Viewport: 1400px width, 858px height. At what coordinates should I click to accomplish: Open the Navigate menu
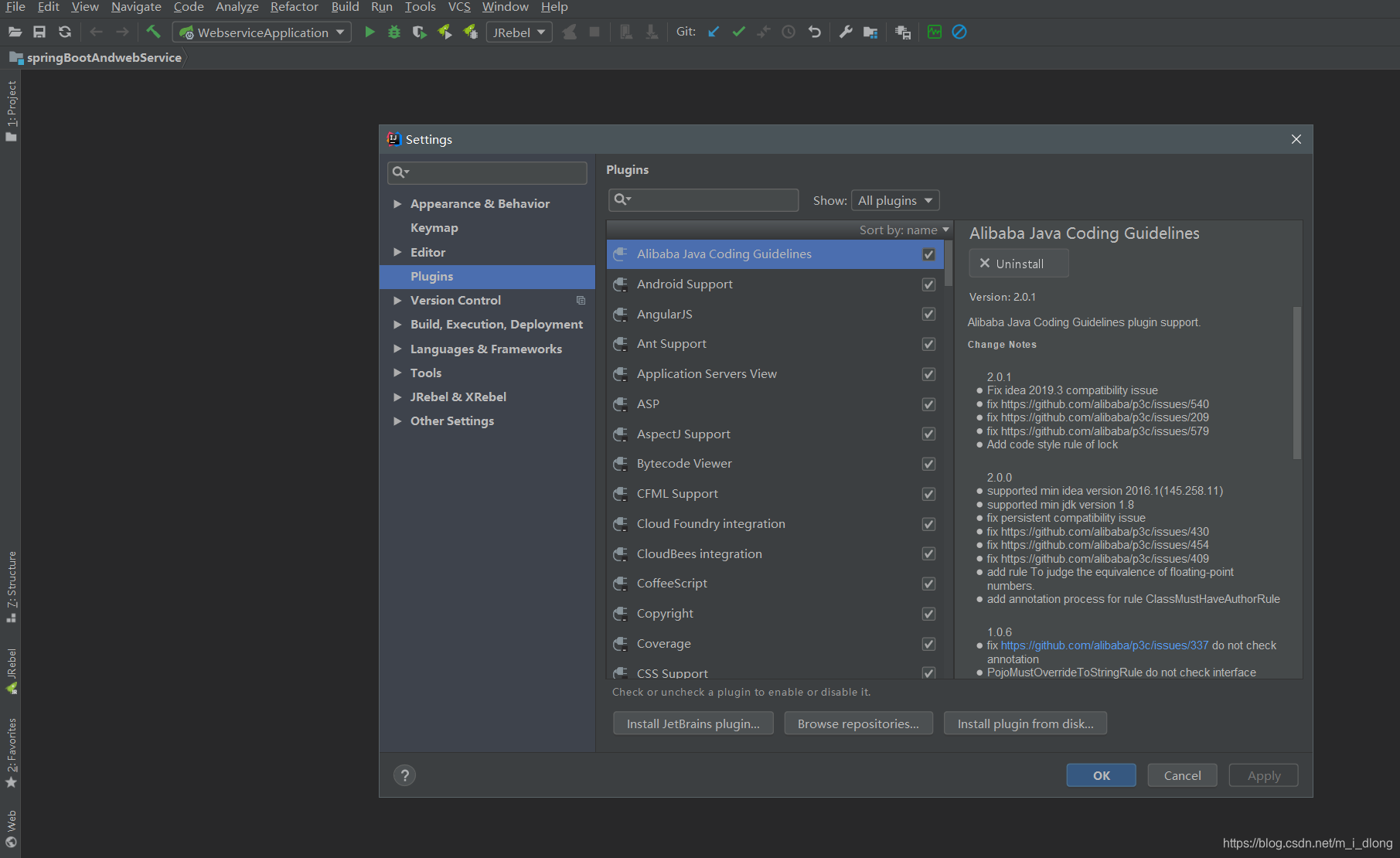coord(136,7)
